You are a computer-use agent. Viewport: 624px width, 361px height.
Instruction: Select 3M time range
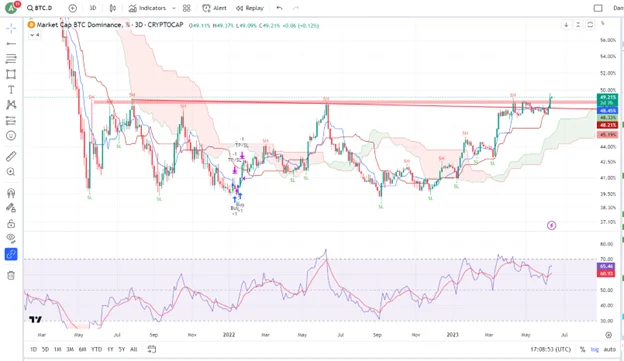coord(70,349)
